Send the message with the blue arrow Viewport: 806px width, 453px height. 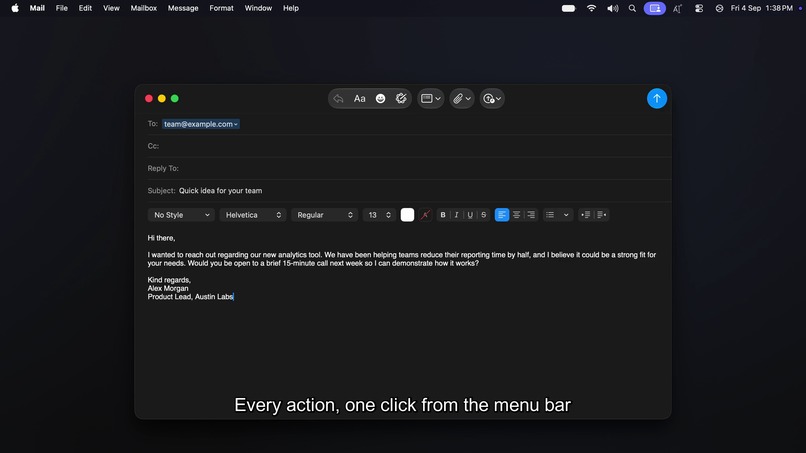(x=656, y=98)
